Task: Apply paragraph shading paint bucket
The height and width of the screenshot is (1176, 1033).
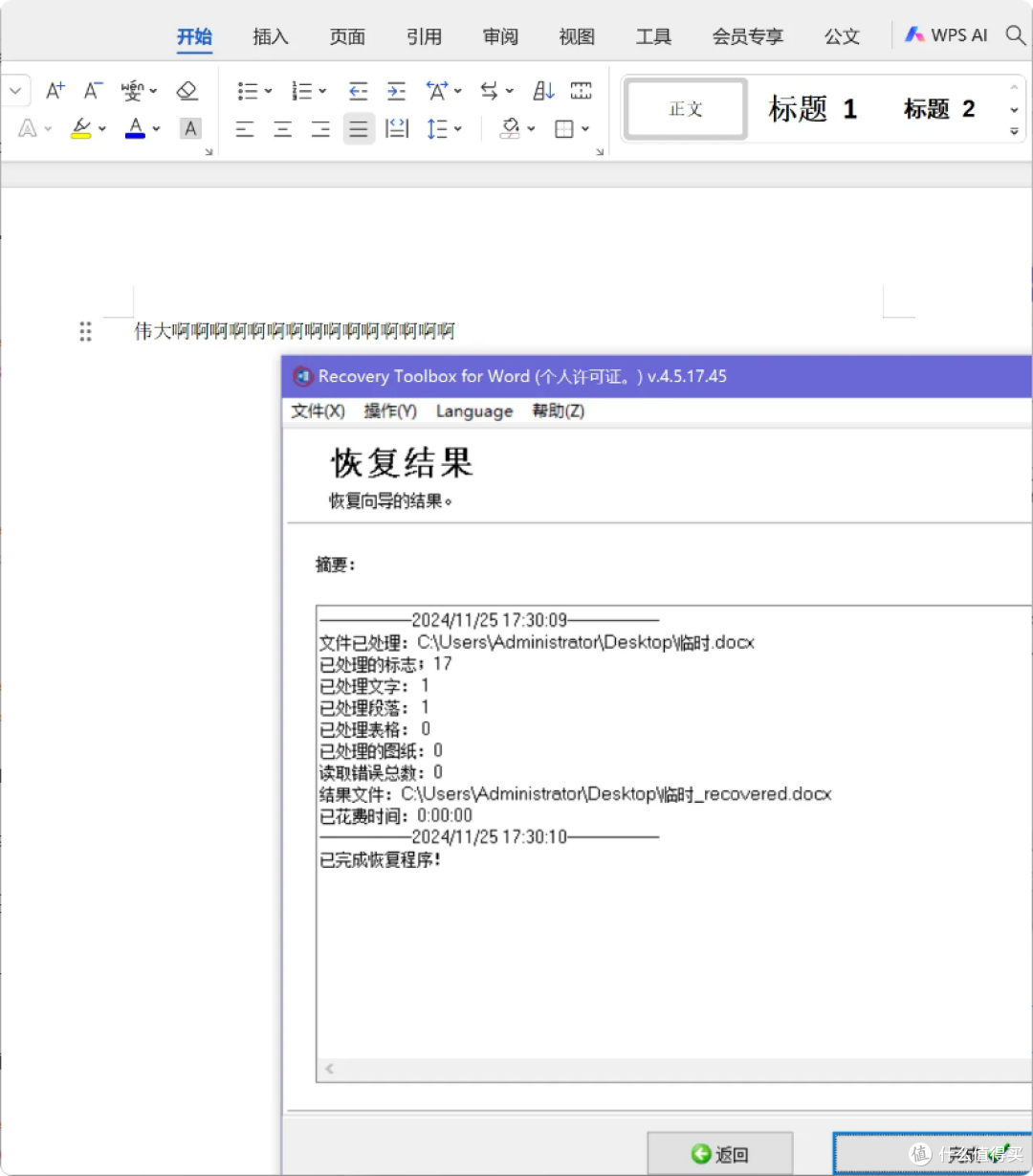Action: (x=511, y=129)
